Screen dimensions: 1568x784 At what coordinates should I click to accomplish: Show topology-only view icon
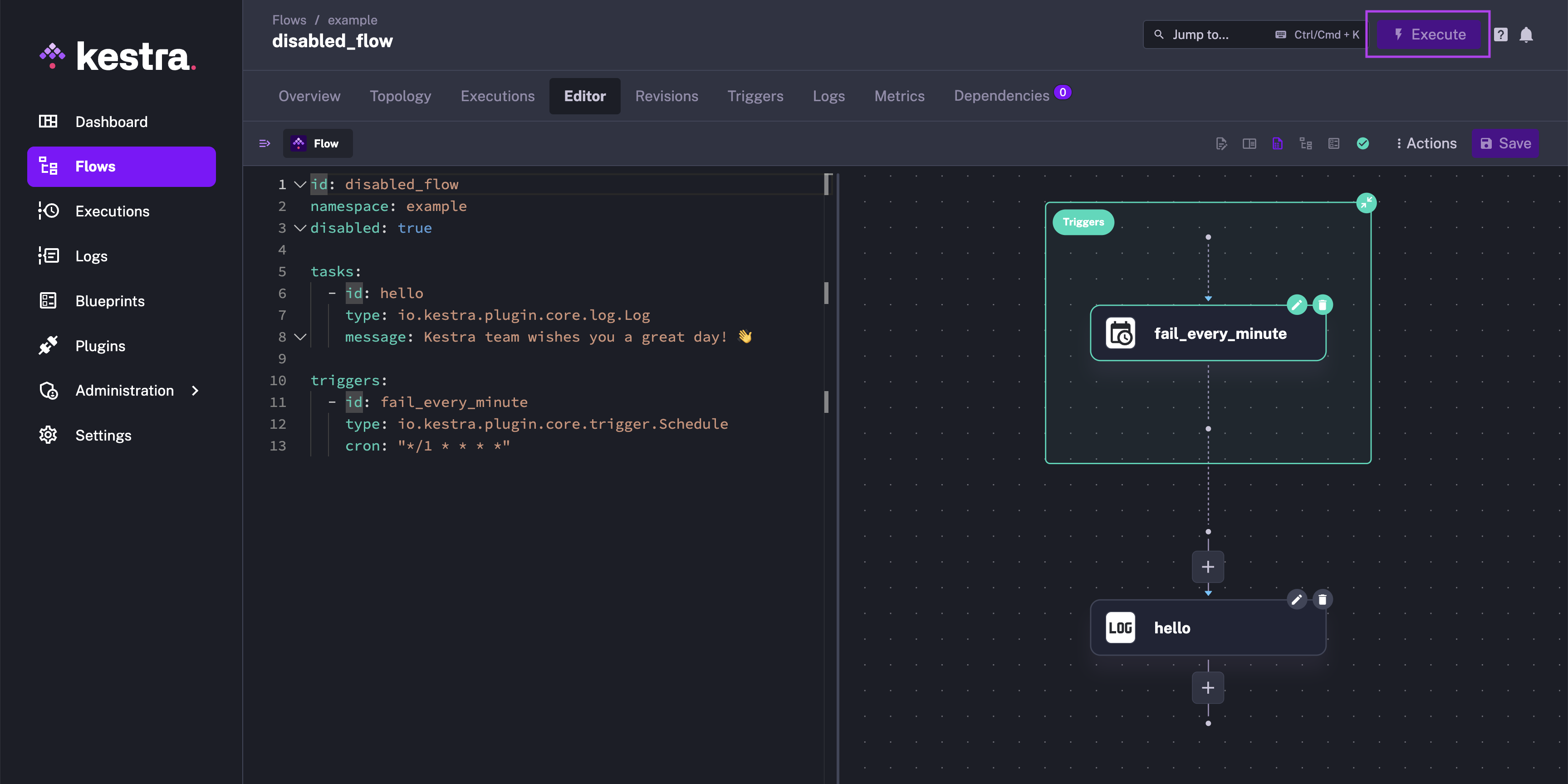[x=1306, y=144]
